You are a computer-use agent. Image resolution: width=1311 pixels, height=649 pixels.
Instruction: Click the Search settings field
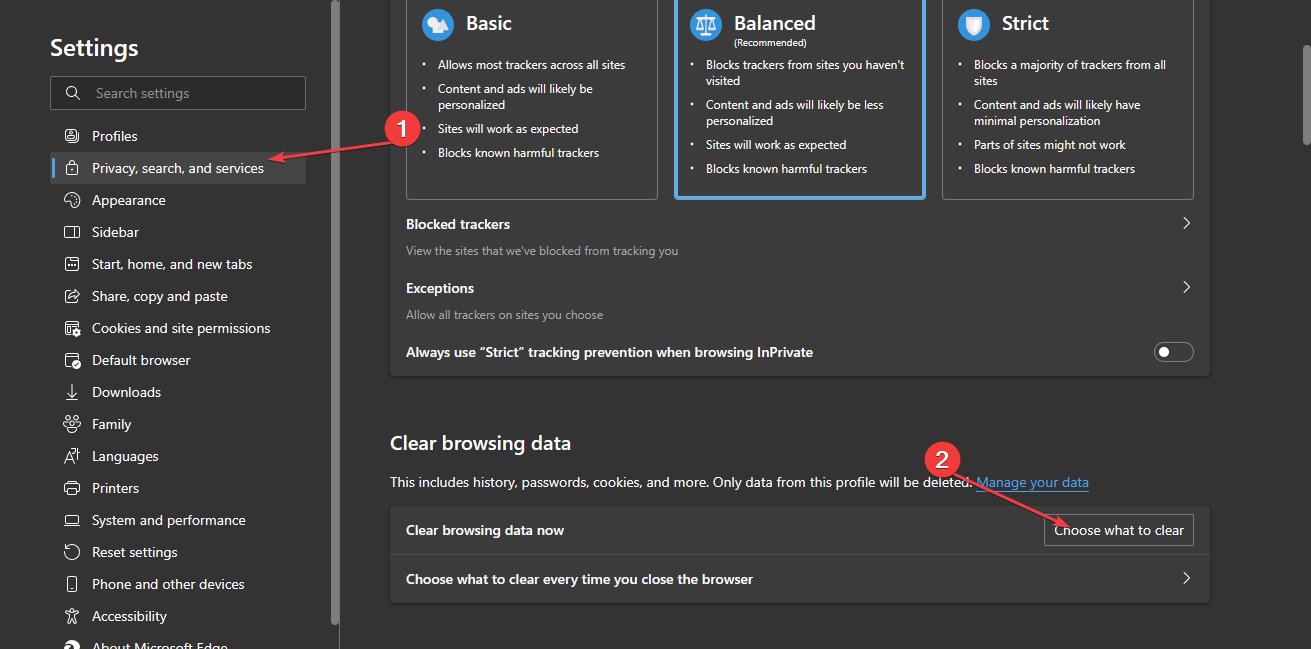point(177,92)
